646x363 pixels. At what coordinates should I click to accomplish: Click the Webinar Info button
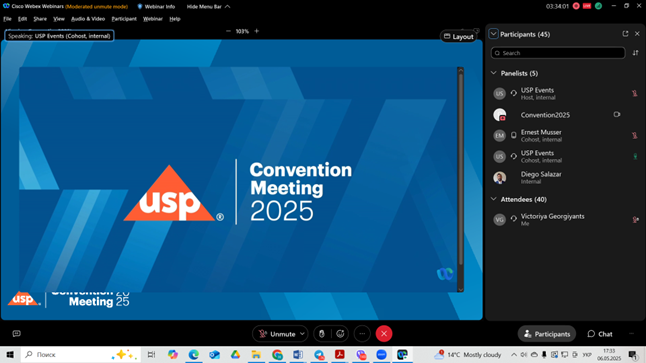[x=156, y=7]
